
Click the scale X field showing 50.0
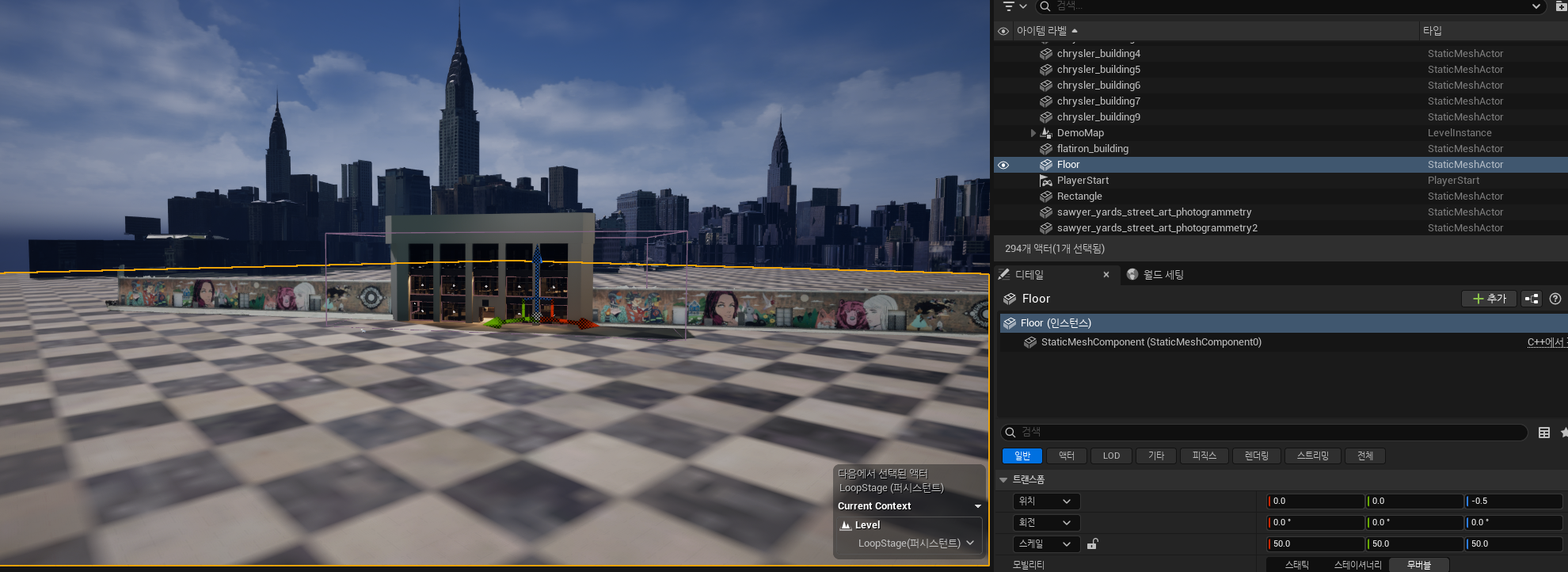click(1315, 544)
